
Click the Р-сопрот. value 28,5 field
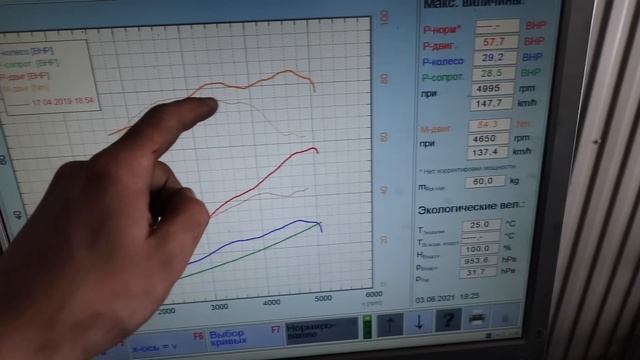click(x=493, y=73)
